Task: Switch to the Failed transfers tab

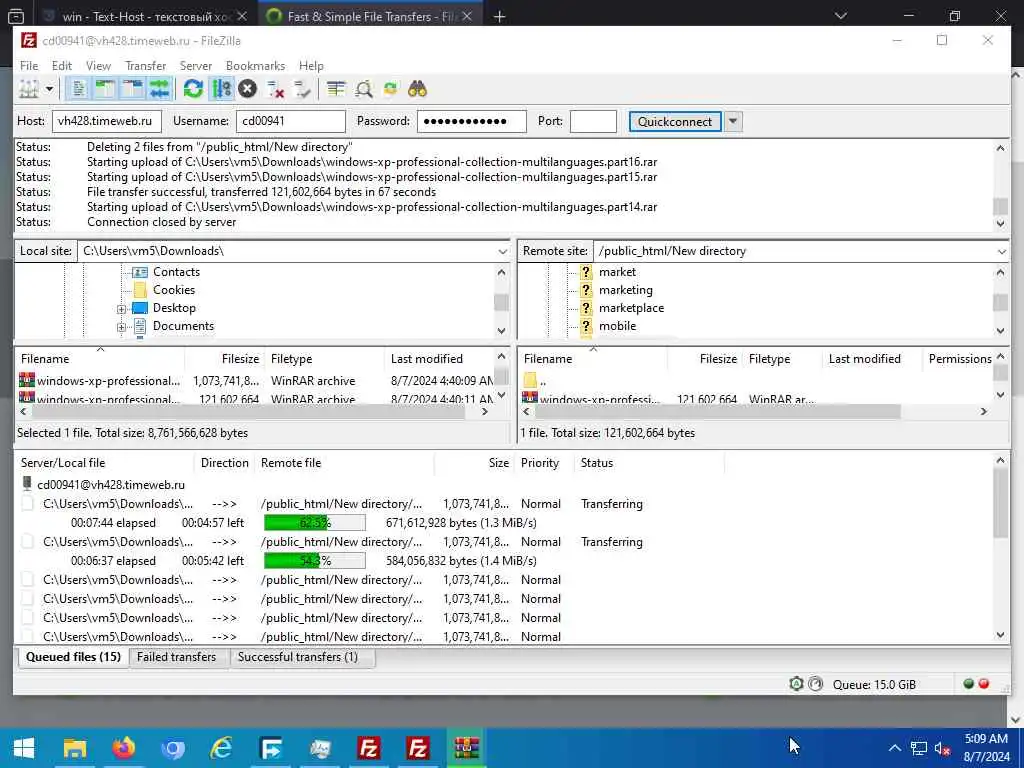Action: tap(176, 657)
